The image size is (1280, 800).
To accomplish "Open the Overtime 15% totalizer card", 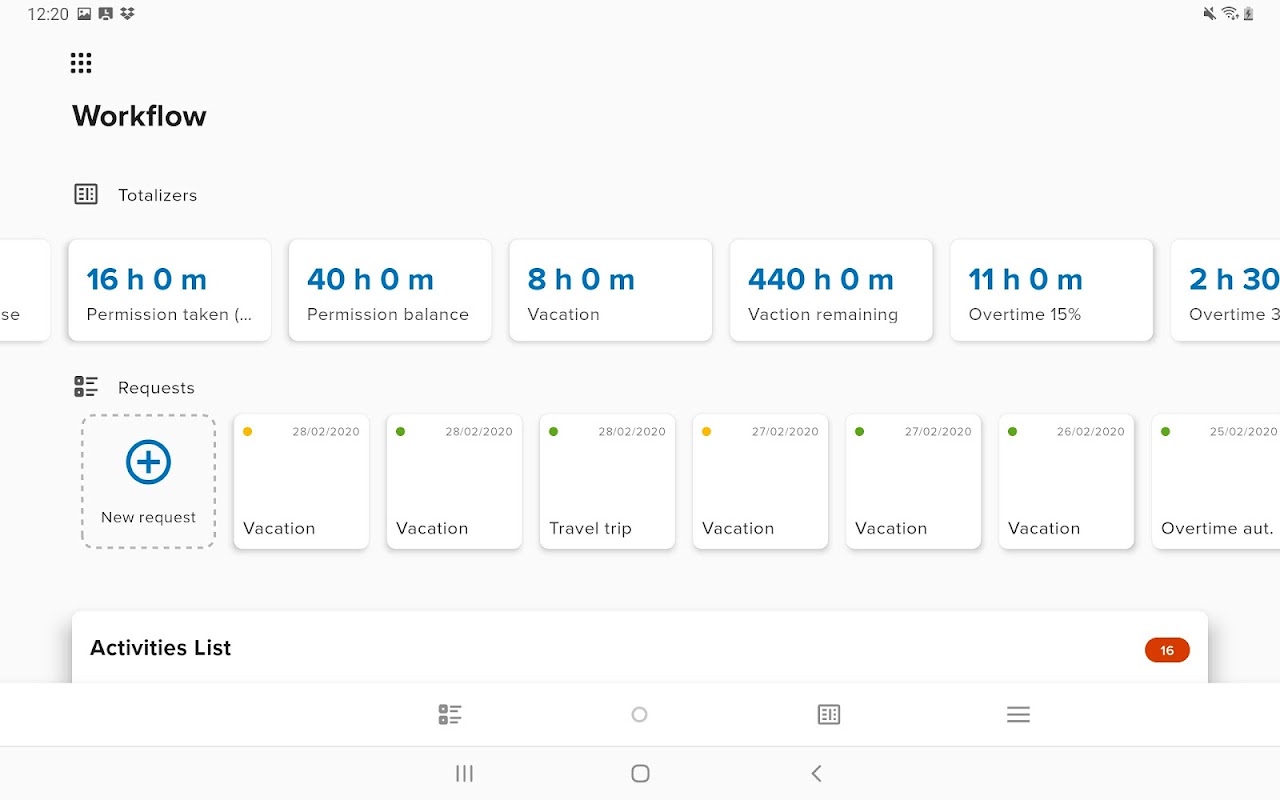I will 1052,290.
